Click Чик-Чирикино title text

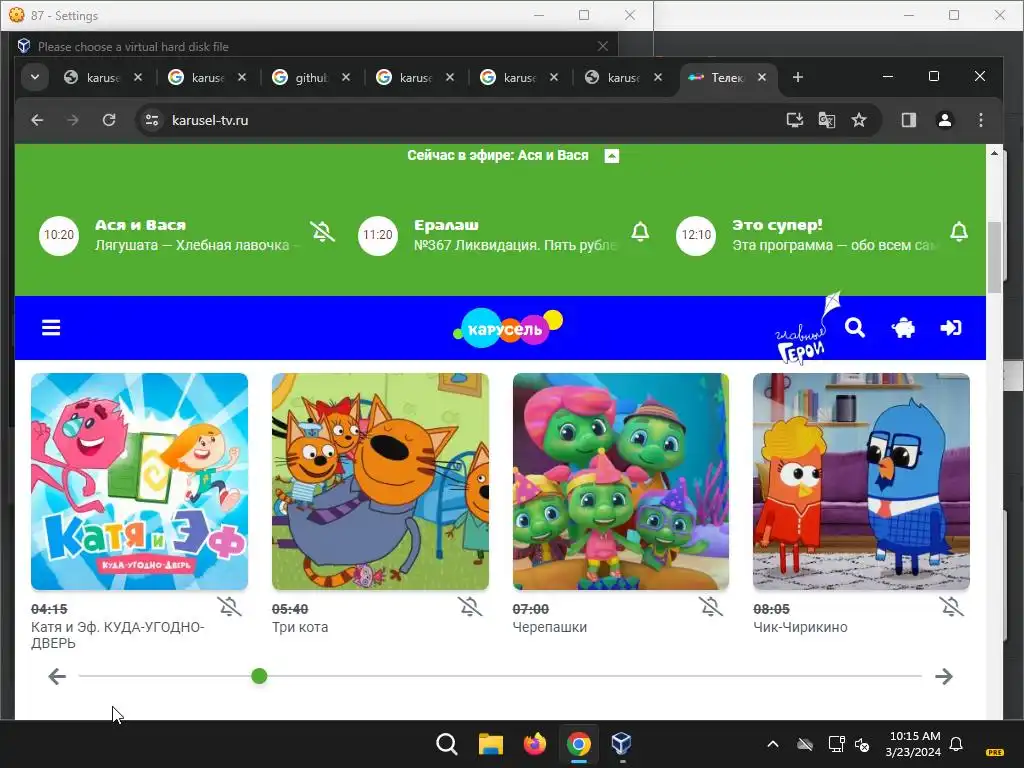pos(800,627)
